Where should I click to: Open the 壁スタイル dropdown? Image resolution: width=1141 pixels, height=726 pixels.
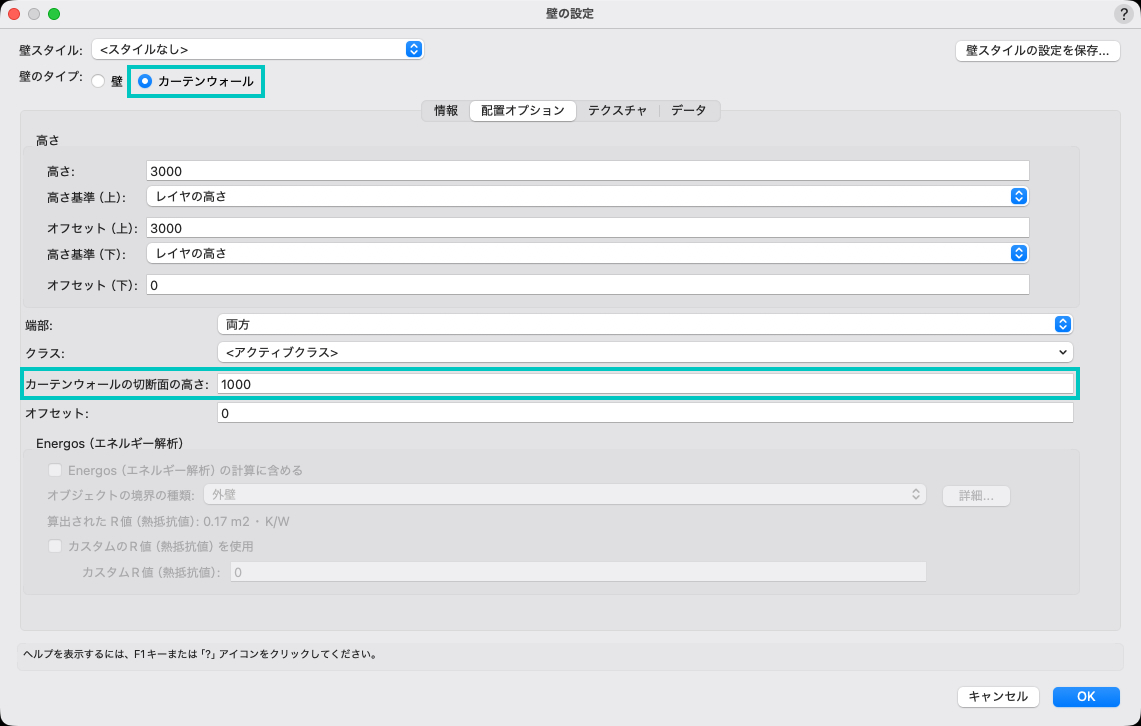click(x=257, y=49)
